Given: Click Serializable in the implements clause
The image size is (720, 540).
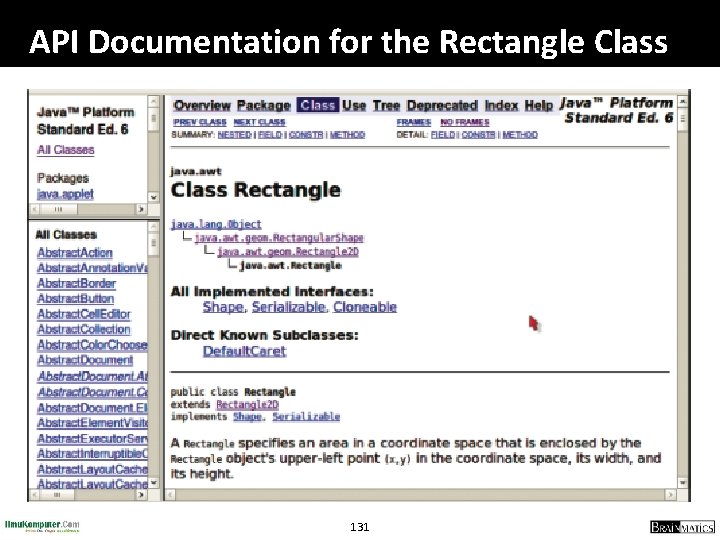Looking at the screenshot, I should point(306,416).
